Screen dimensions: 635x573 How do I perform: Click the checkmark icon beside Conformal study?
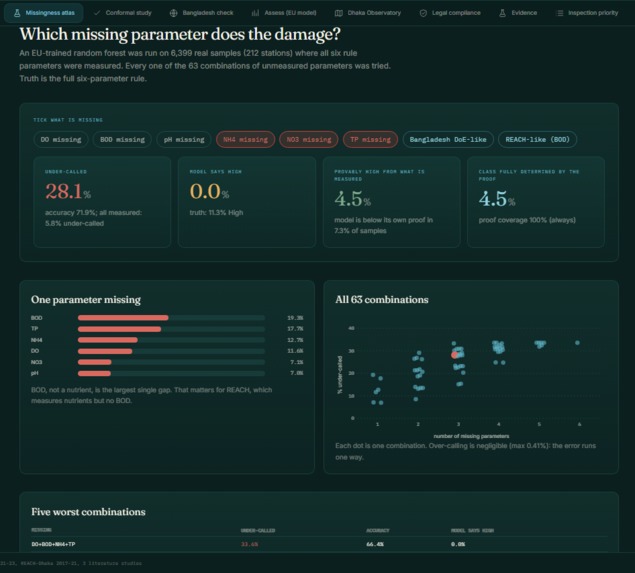(x=97, y=13)
